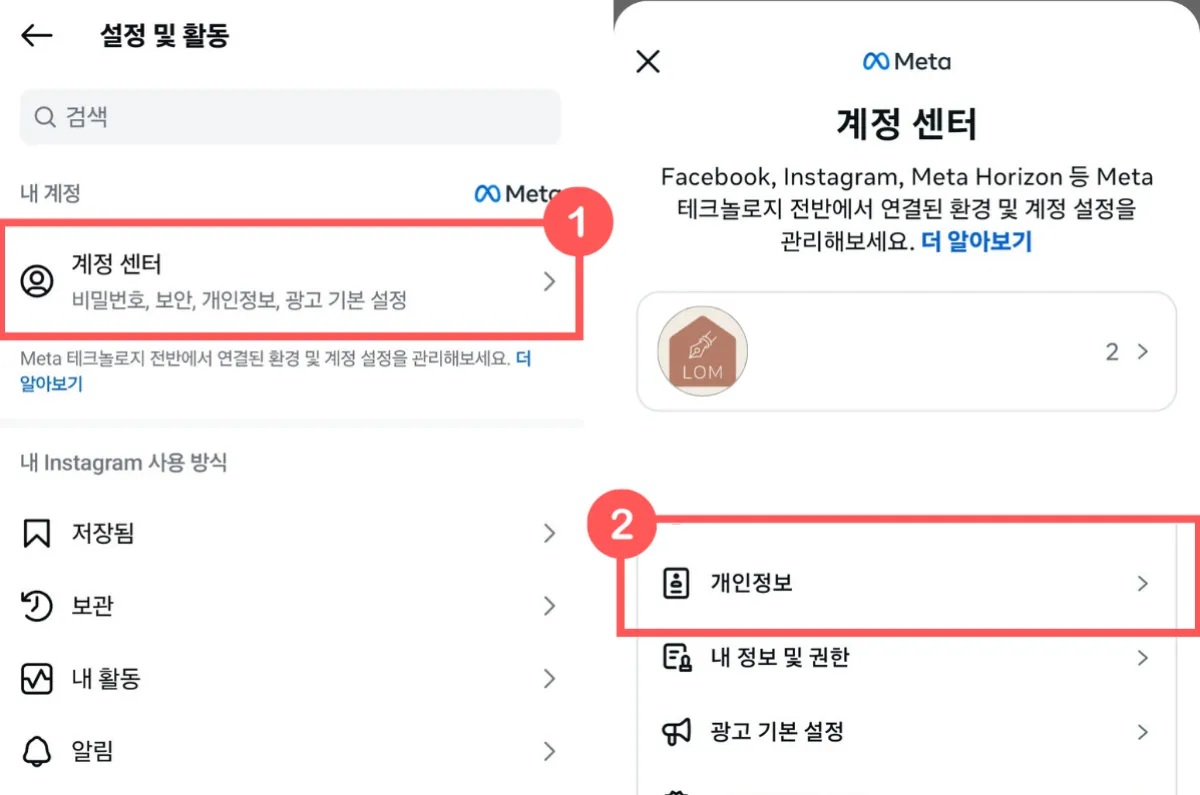
Task: Expand the 개인정보 row chevron
Action: (x=1143, y=582)
